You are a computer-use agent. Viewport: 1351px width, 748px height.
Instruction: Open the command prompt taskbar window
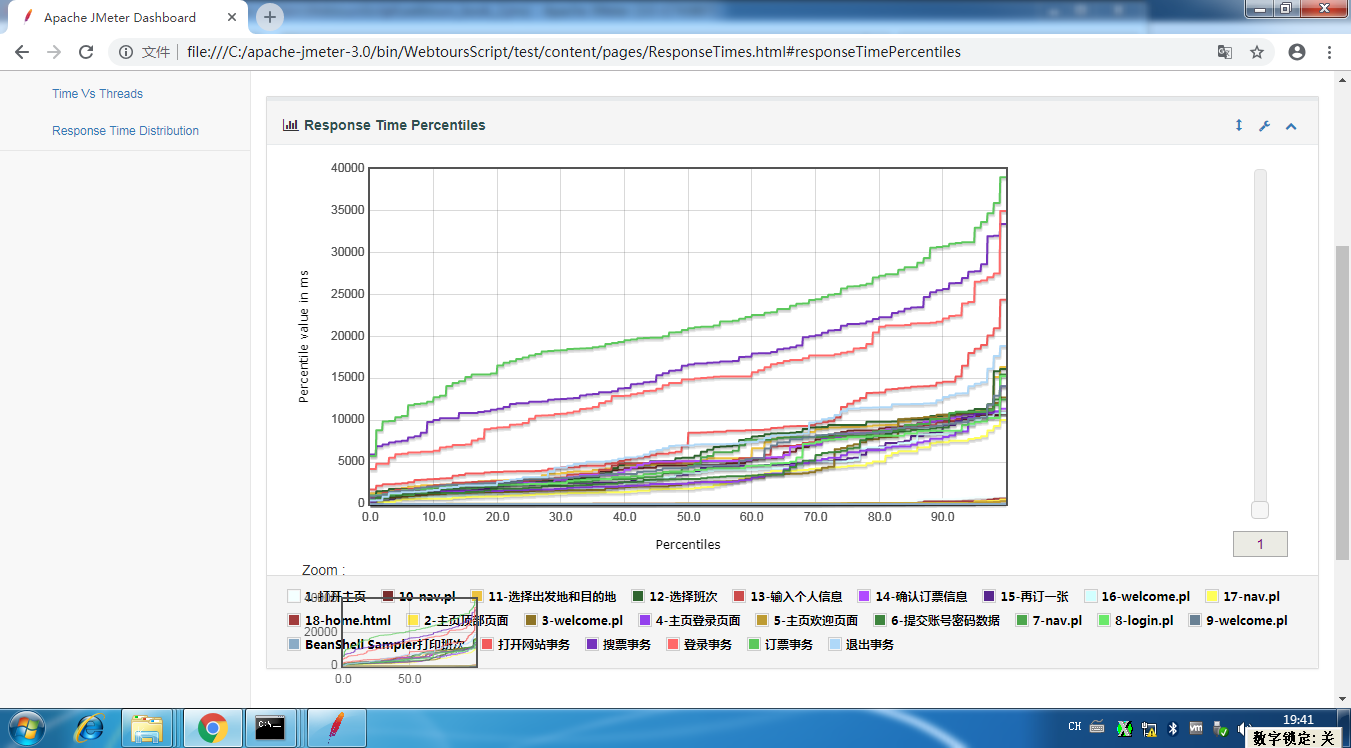(271, 728)
